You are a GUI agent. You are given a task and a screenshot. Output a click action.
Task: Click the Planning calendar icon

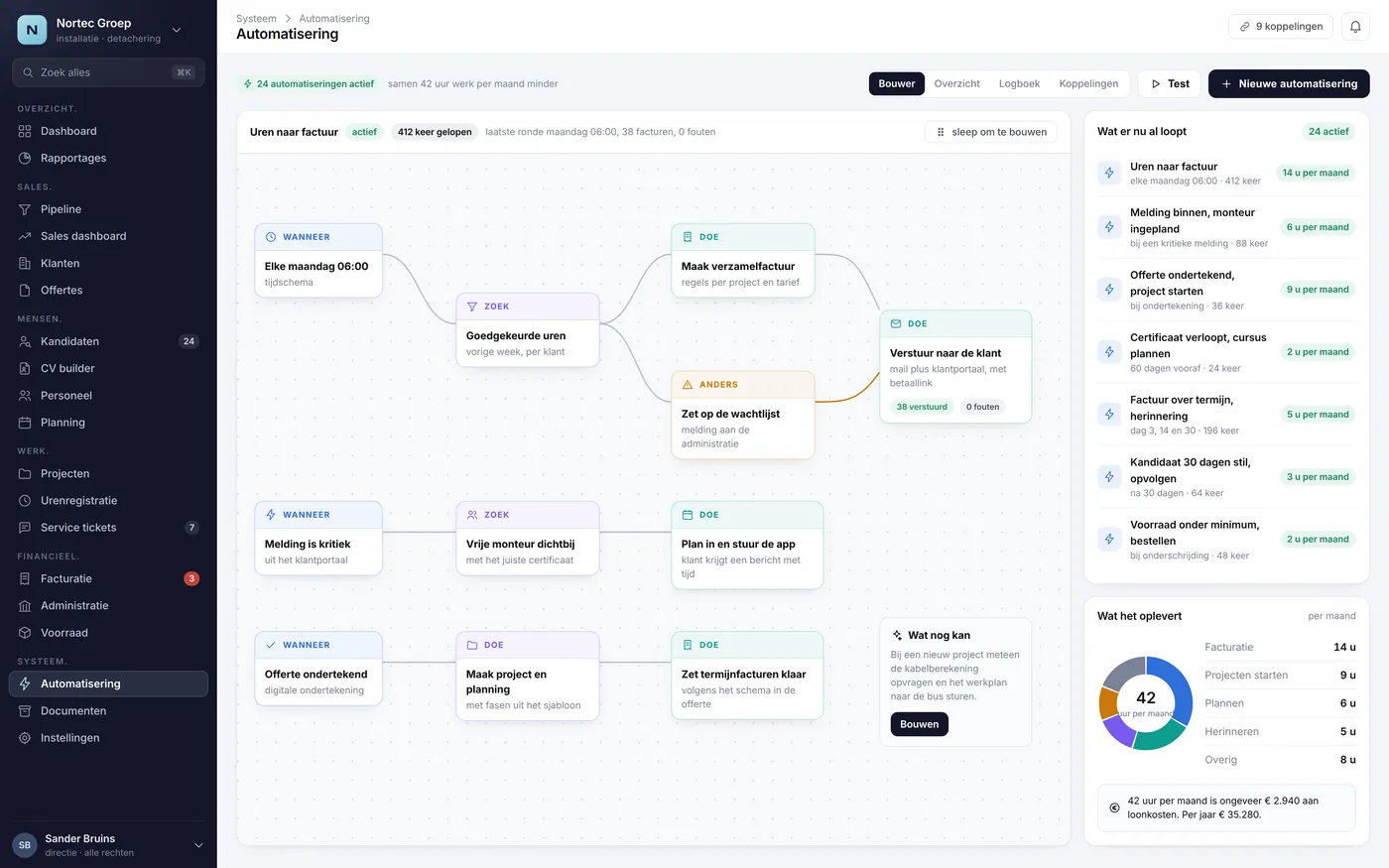coord(25,423)
